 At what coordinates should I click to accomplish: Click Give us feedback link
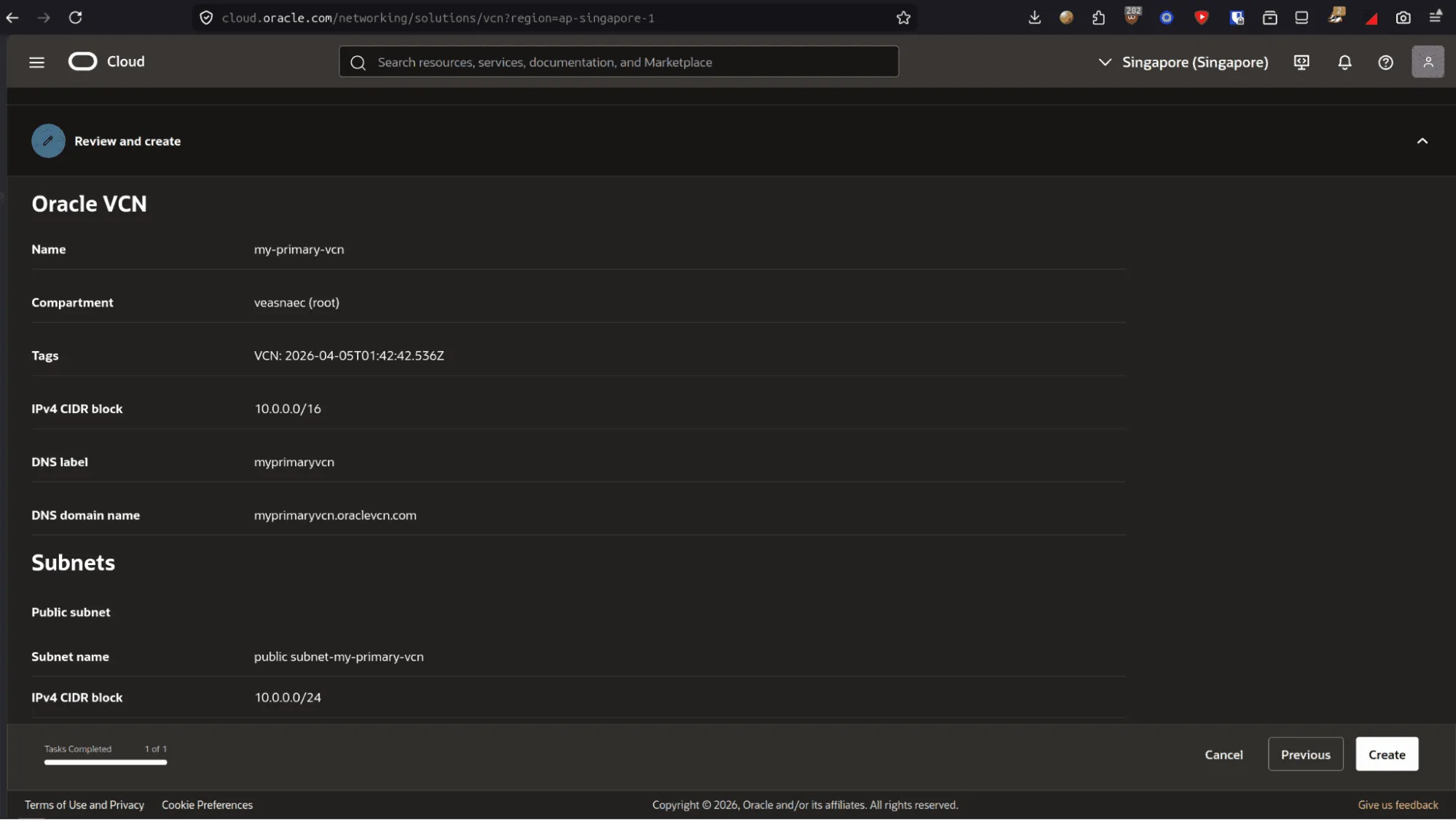tap(1398, 805)
